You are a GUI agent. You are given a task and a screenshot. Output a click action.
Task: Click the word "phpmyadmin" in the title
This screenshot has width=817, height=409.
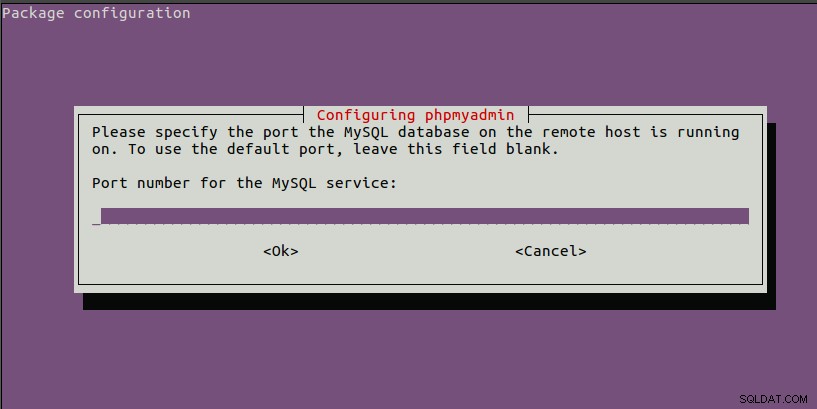(469, 115)
